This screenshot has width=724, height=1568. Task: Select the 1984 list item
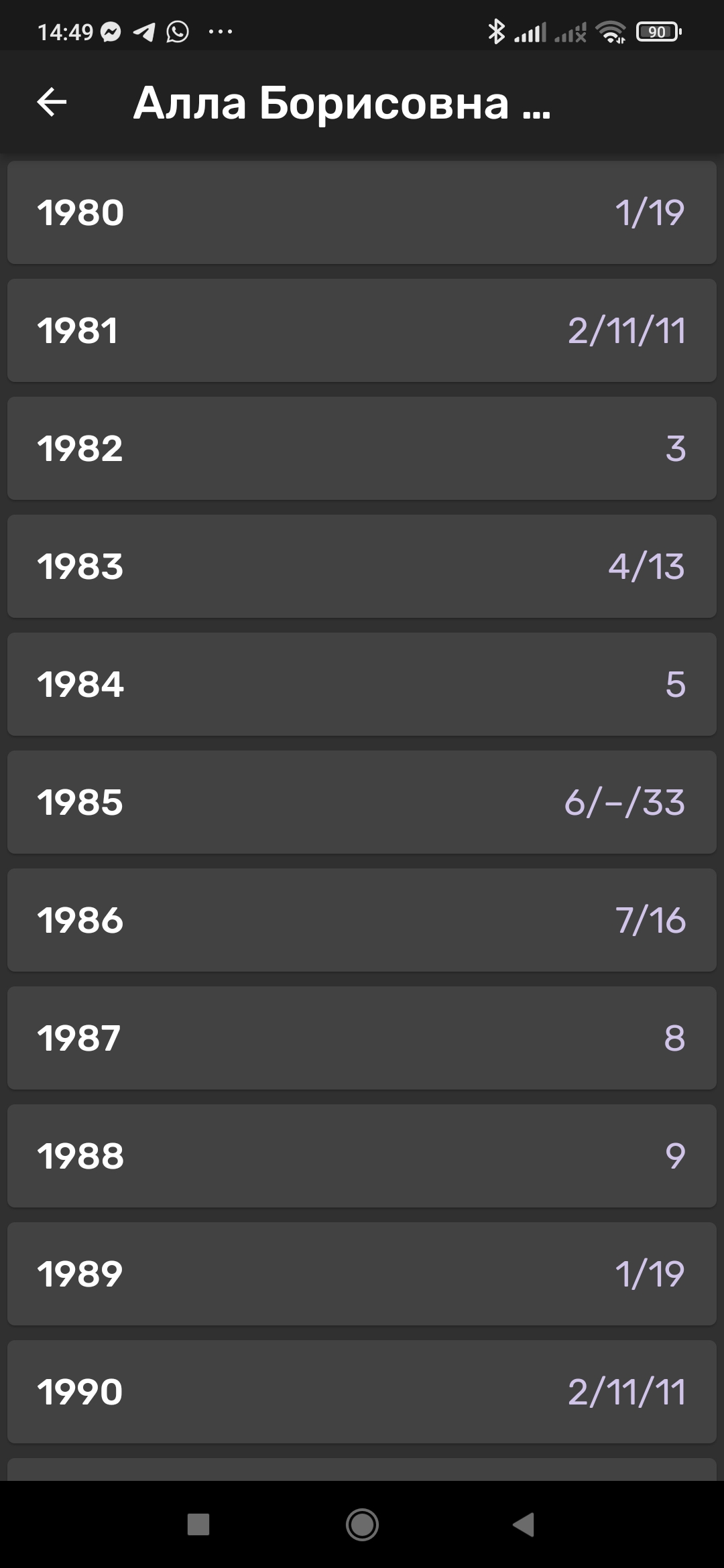[362, 684]
